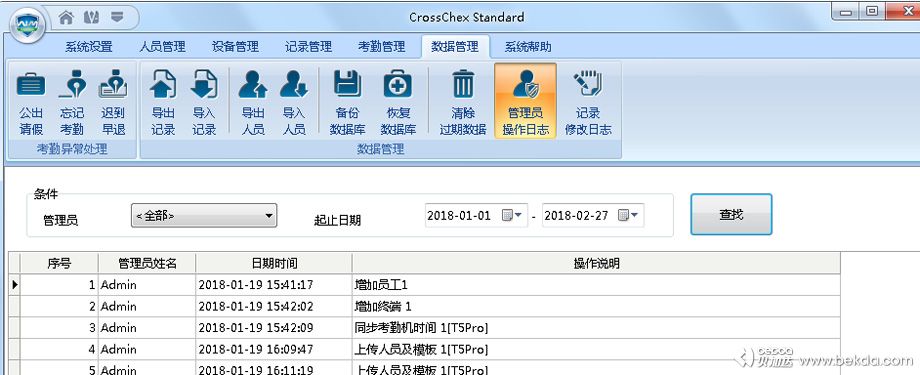Open 记录修改日志 record edit log
The height and width of the screenshot is (375, 920).
588,103
